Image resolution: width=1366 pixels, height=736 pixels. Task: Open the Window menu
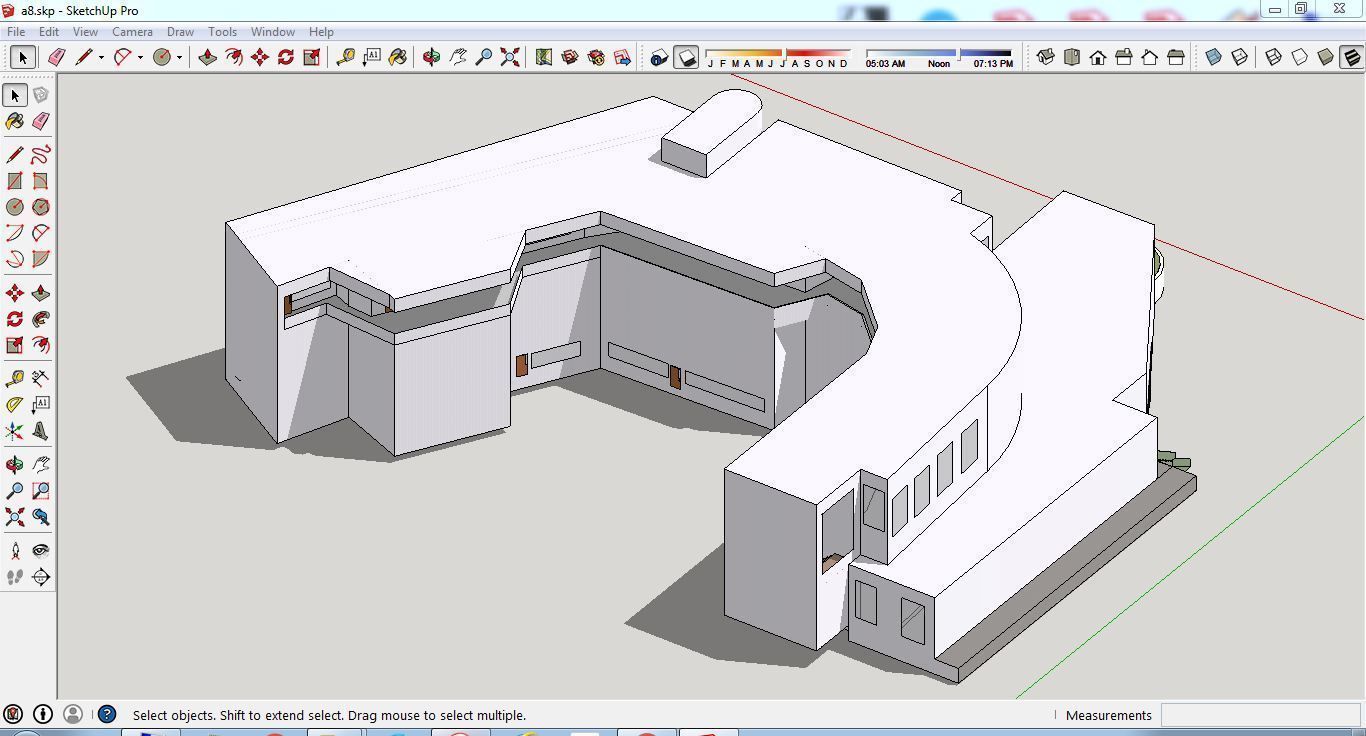(272, 32)
